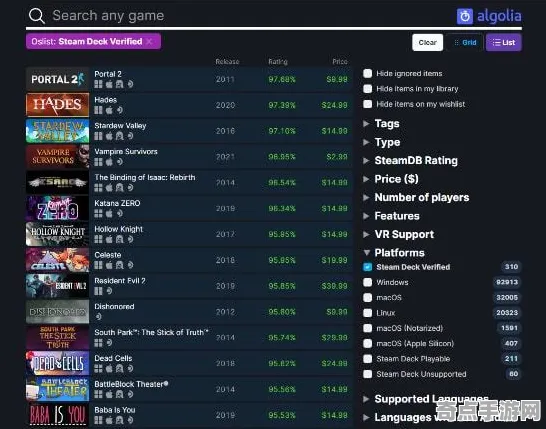Image resolution: width=546 pixels, height=429 pixels.
Task: Sort by the Price column header
Action: tap(340, 62)
